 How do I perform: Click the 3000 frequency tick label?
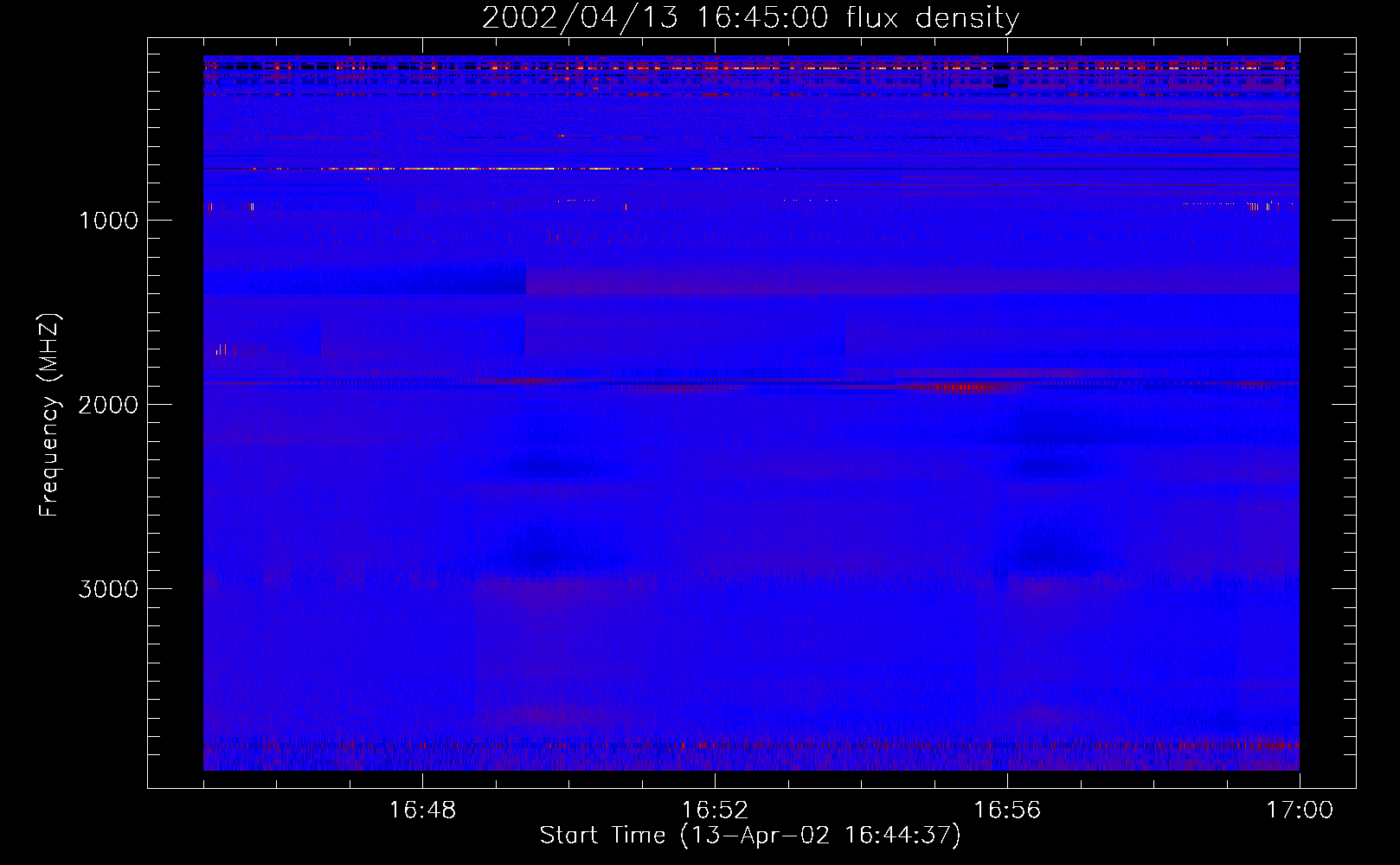click(x=108, y=589)
